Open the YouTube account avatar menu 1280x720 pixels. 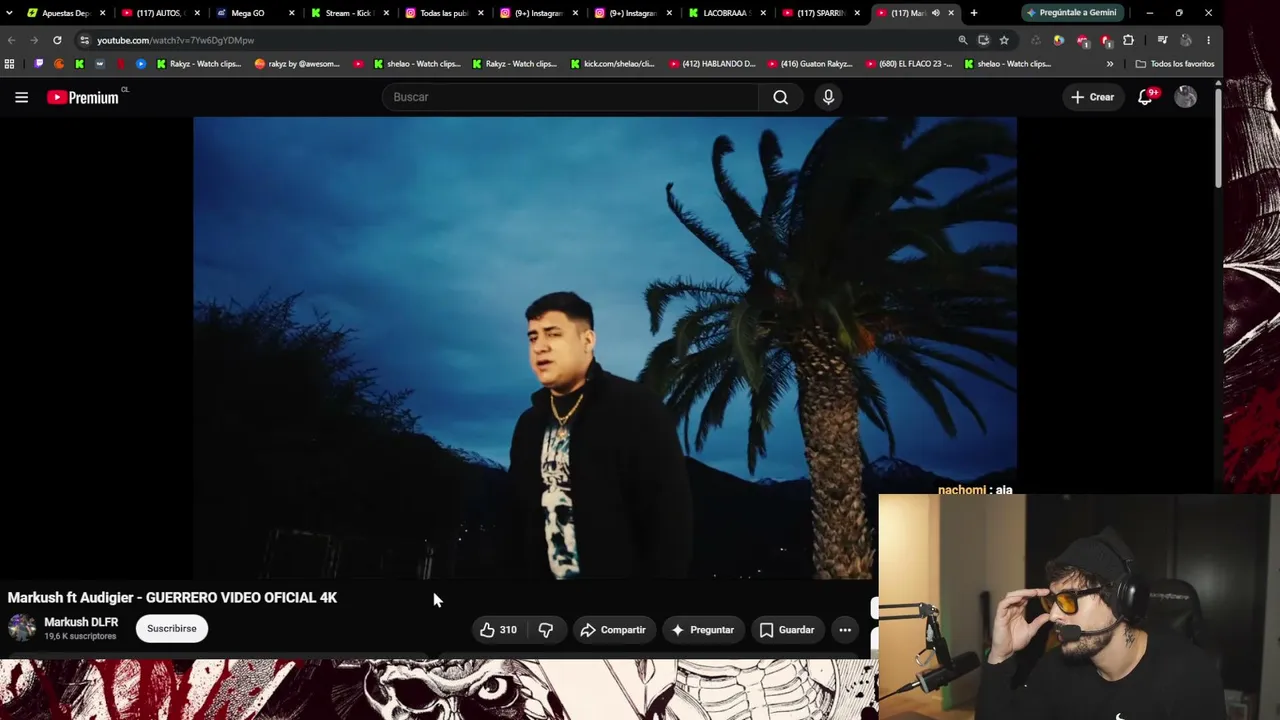pos(1185,97)
